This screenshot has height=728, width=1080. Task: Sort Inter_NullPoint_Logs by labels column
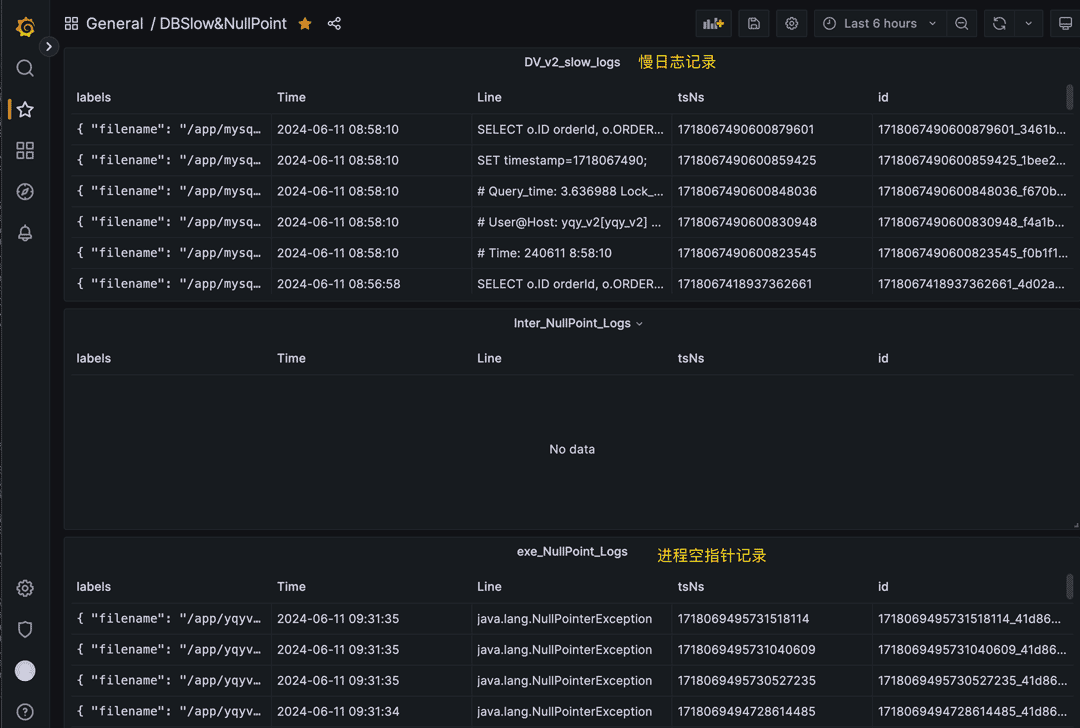[94, 358]
